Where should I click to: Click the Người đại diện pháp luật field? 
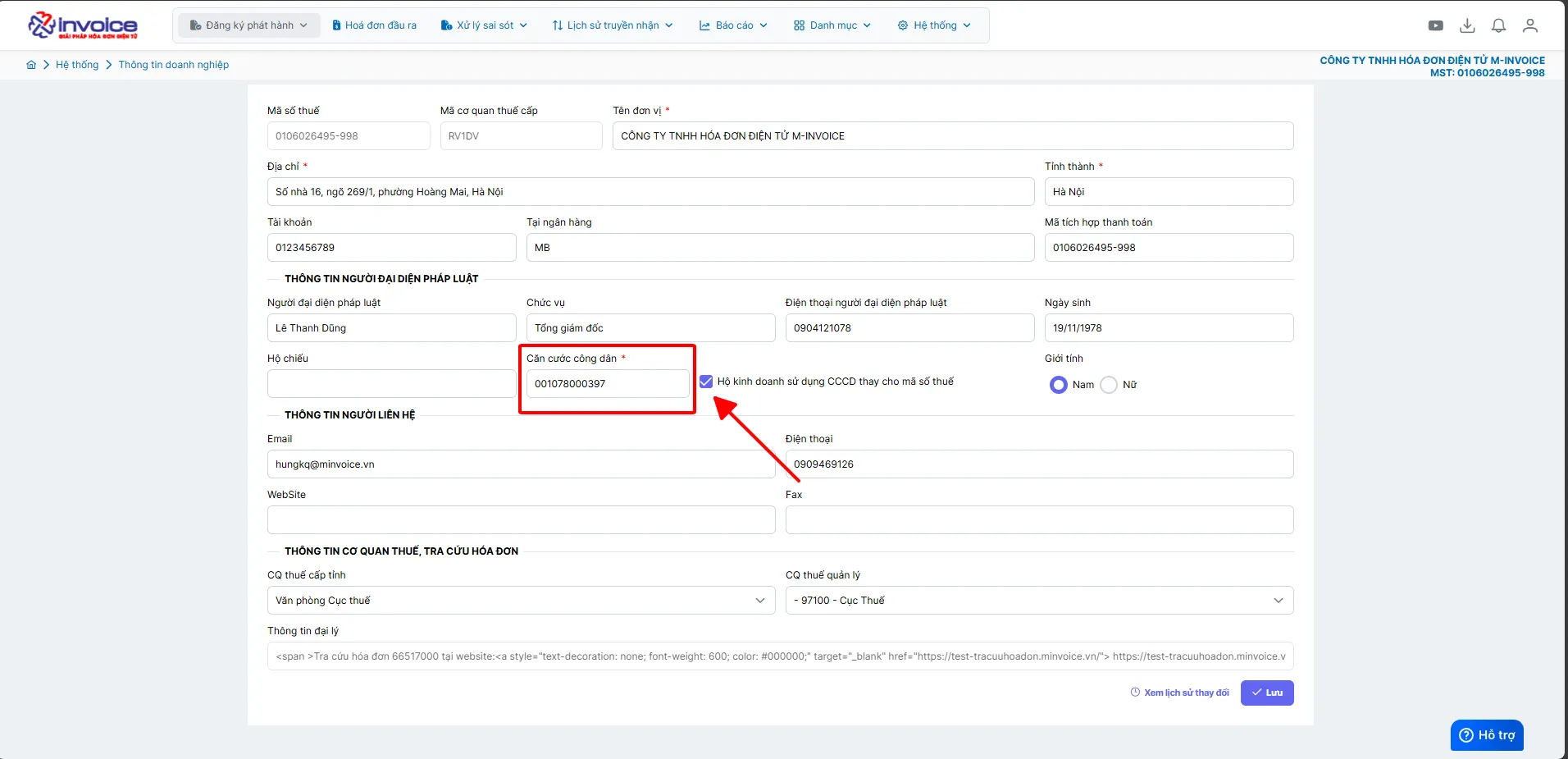point(391,328)
